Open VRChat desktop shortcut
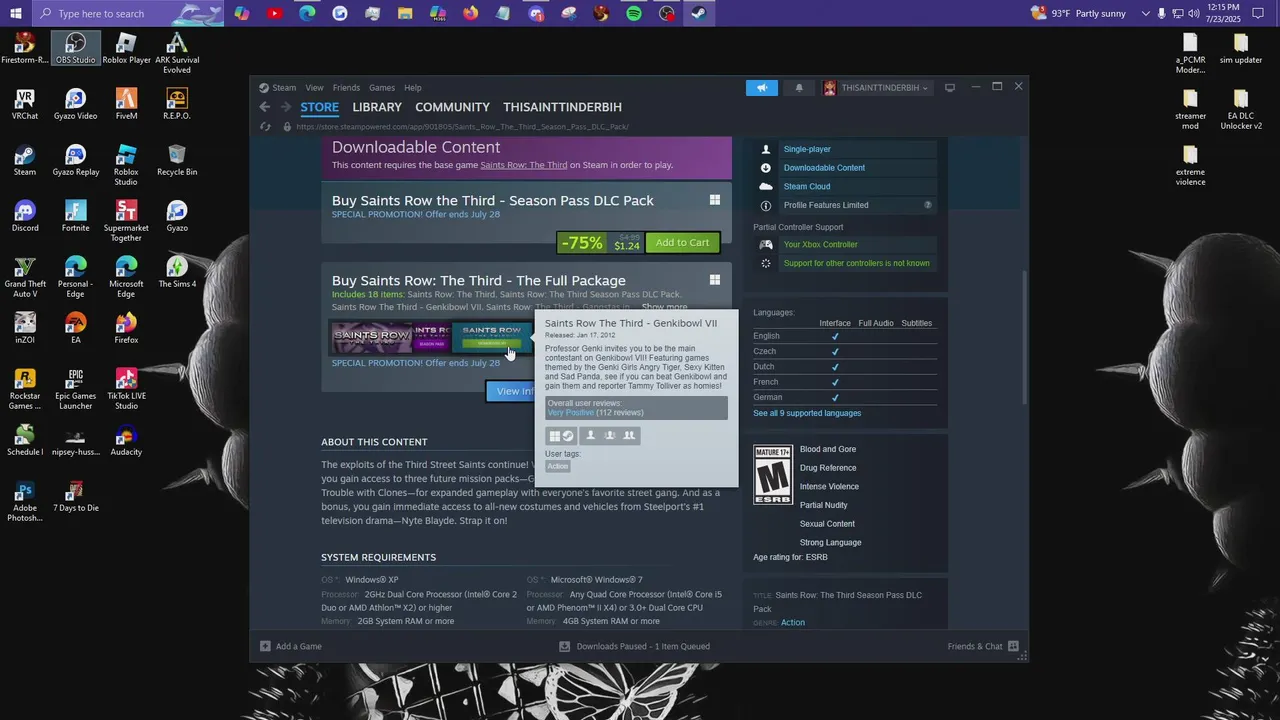Screen dimensions: 1280x720 (x=25, y=103)
